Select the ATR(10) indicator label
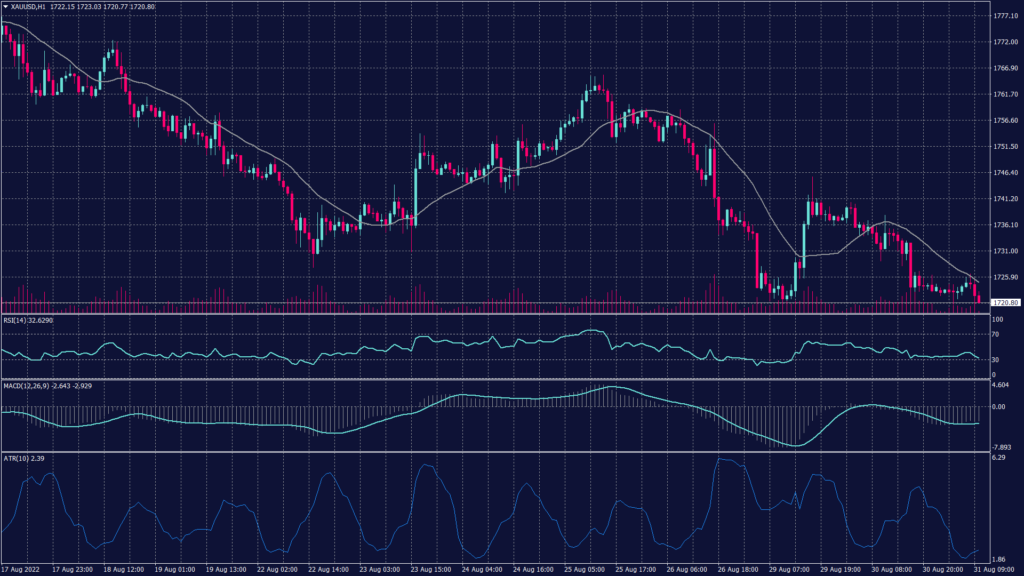The height and width of the screenshot is (576, 1024). point(16,457)
